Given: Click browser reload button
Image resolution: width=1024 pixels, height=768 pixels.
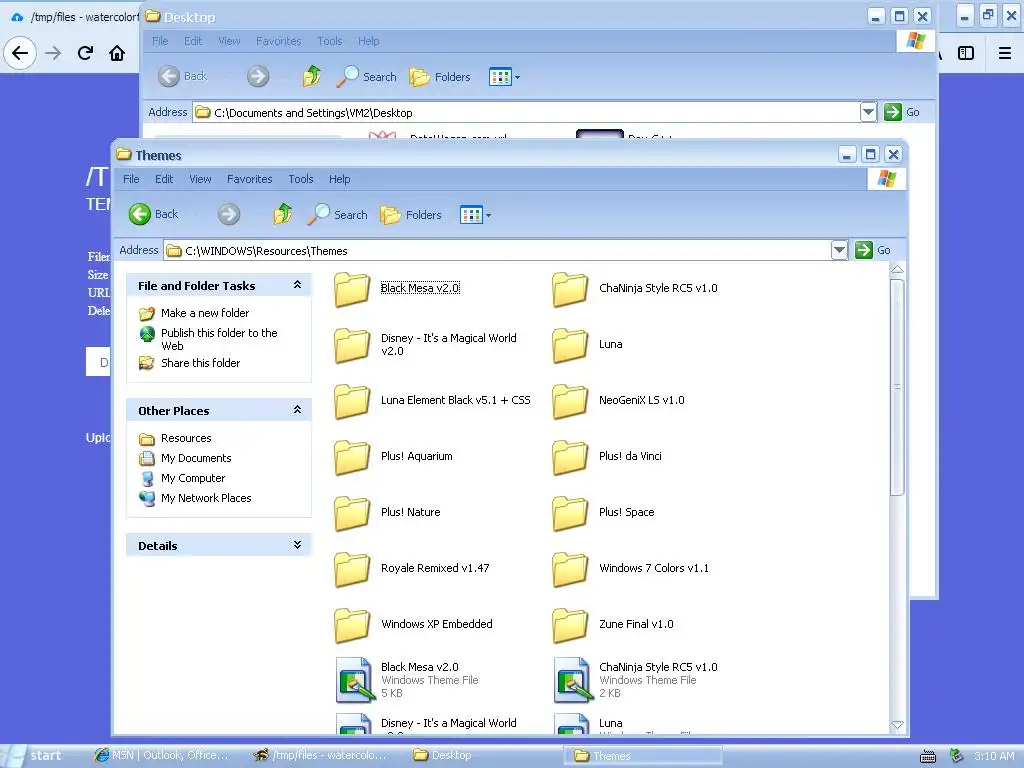Looking at the screenshot, I should pyautogui.click(x=85, y=53).
